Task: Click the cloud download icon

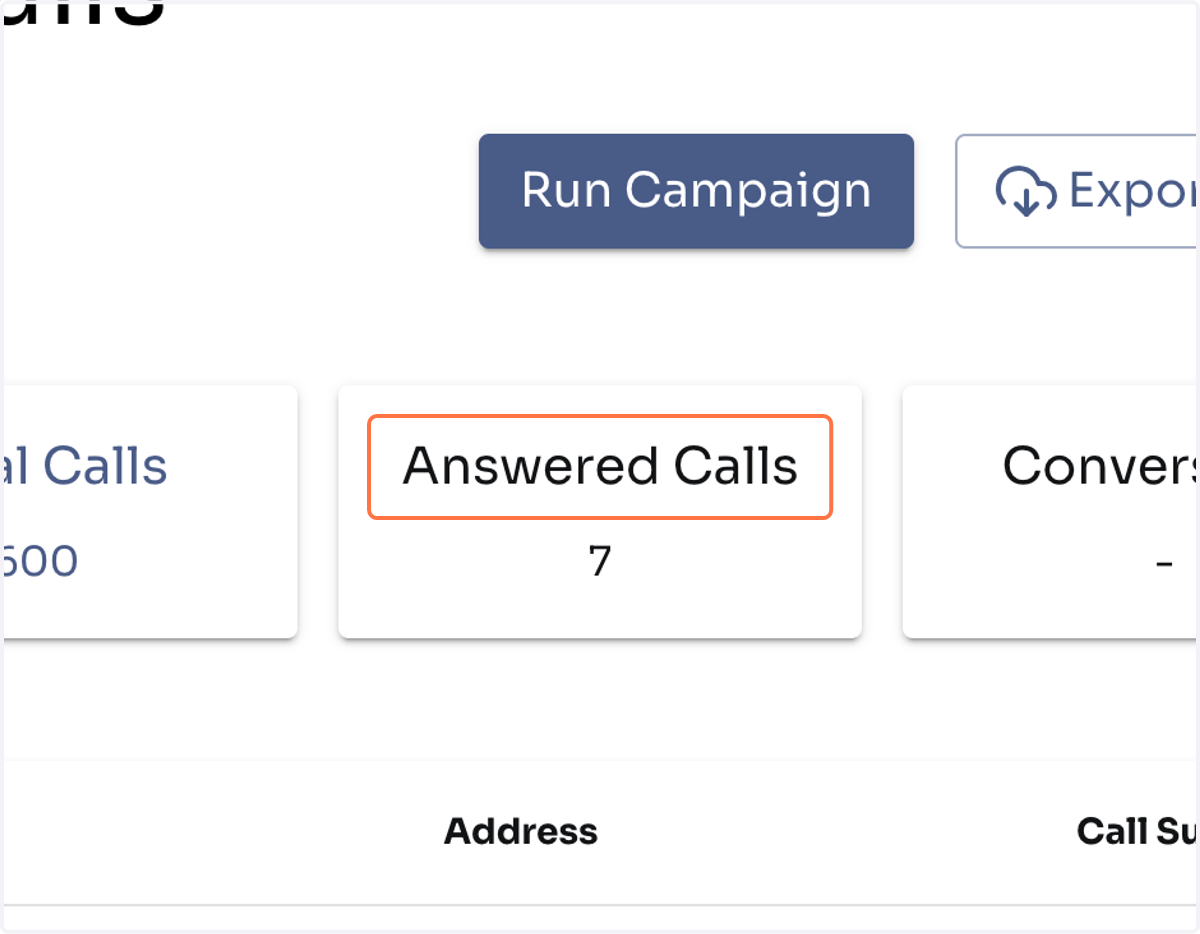Action: pyautogui.click(x=1026, y=191)
